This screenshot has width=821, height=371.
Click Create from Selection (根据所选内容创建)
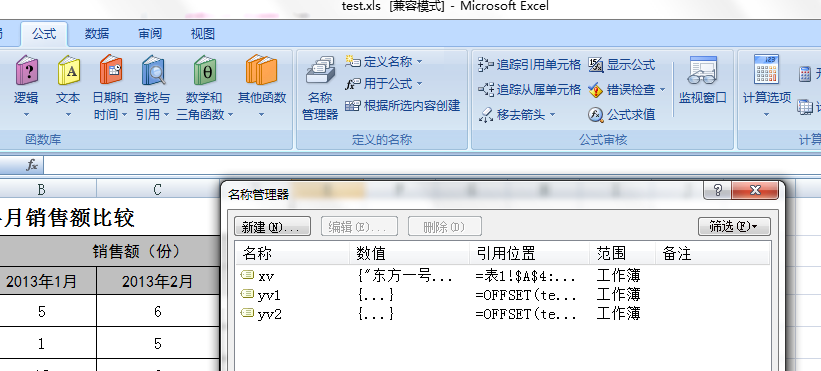[x=403, y=106]
